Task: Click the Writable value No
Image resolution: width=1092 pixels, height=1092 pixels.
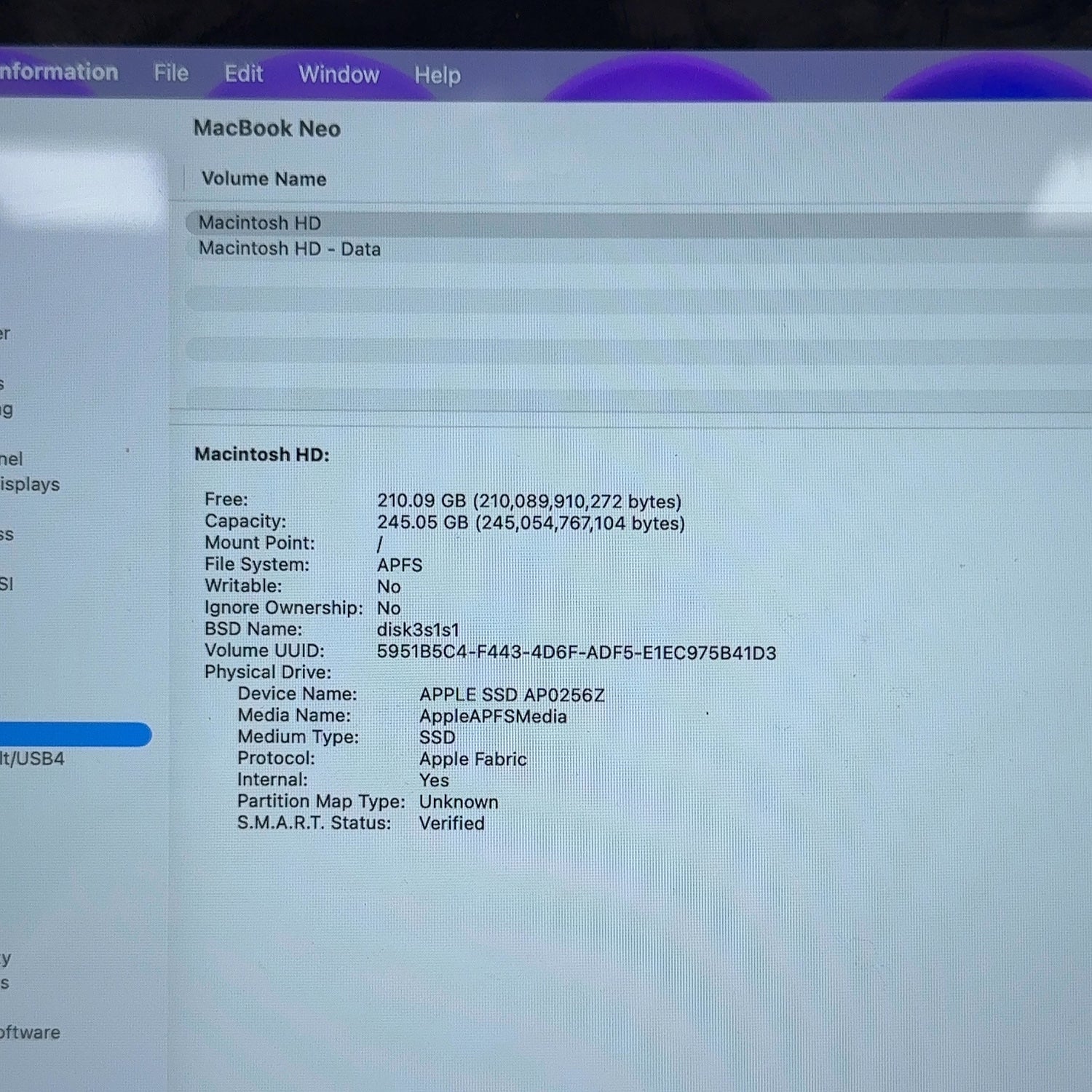Action: pyautogui.click(x=388, y=587)
